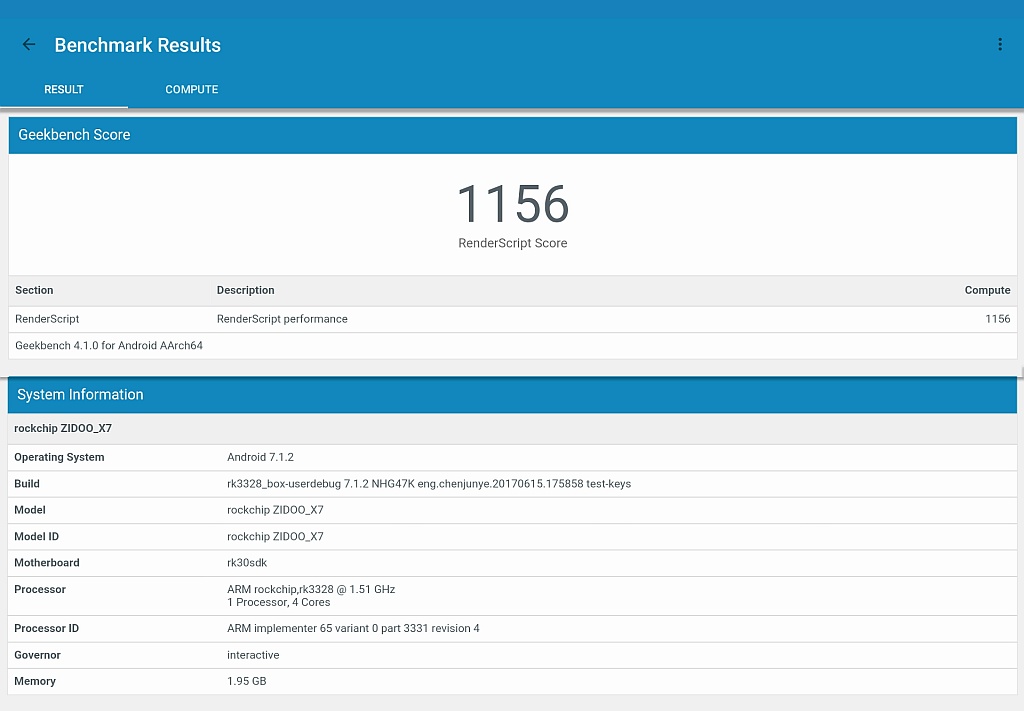The image size is (1024, 711).
Task: Select the rk30sdk motherboard value
Action: [x=247, y=563]
